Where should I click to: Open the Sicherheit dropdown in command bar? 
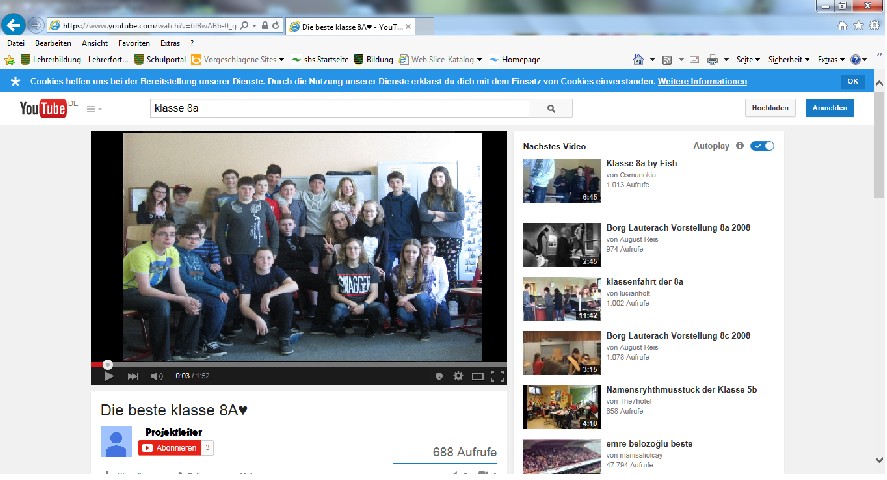point(789,59)
